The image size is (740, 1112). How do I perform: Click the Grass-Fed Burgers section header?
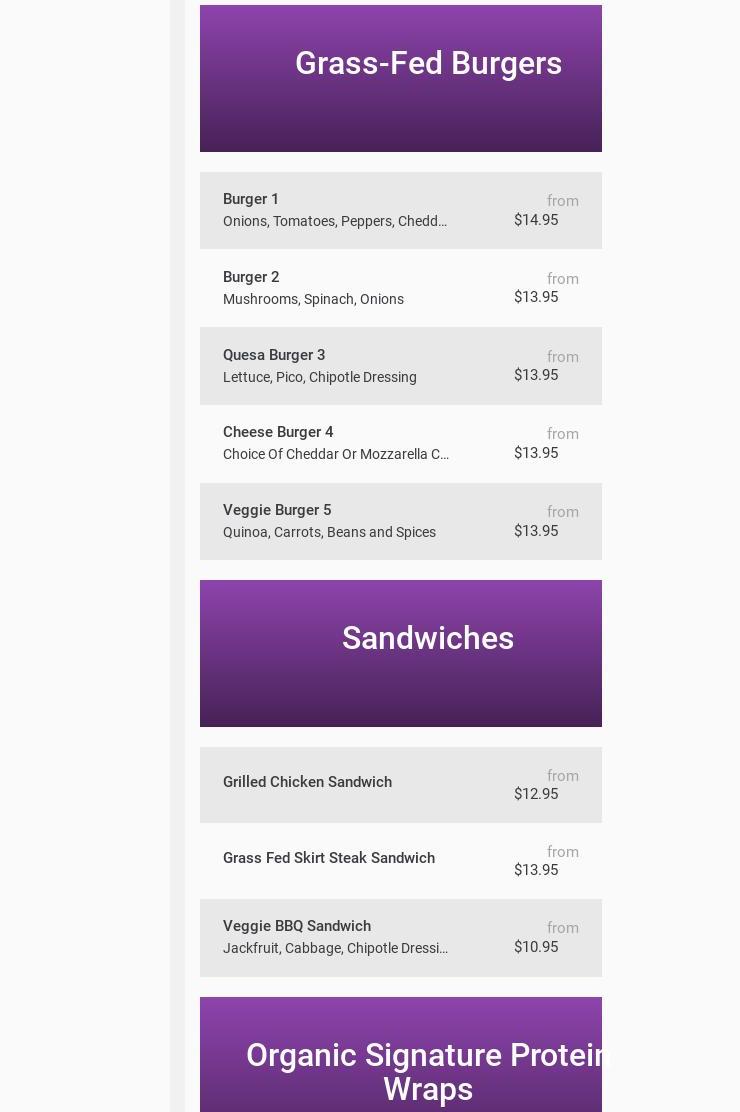click(428, 64)
